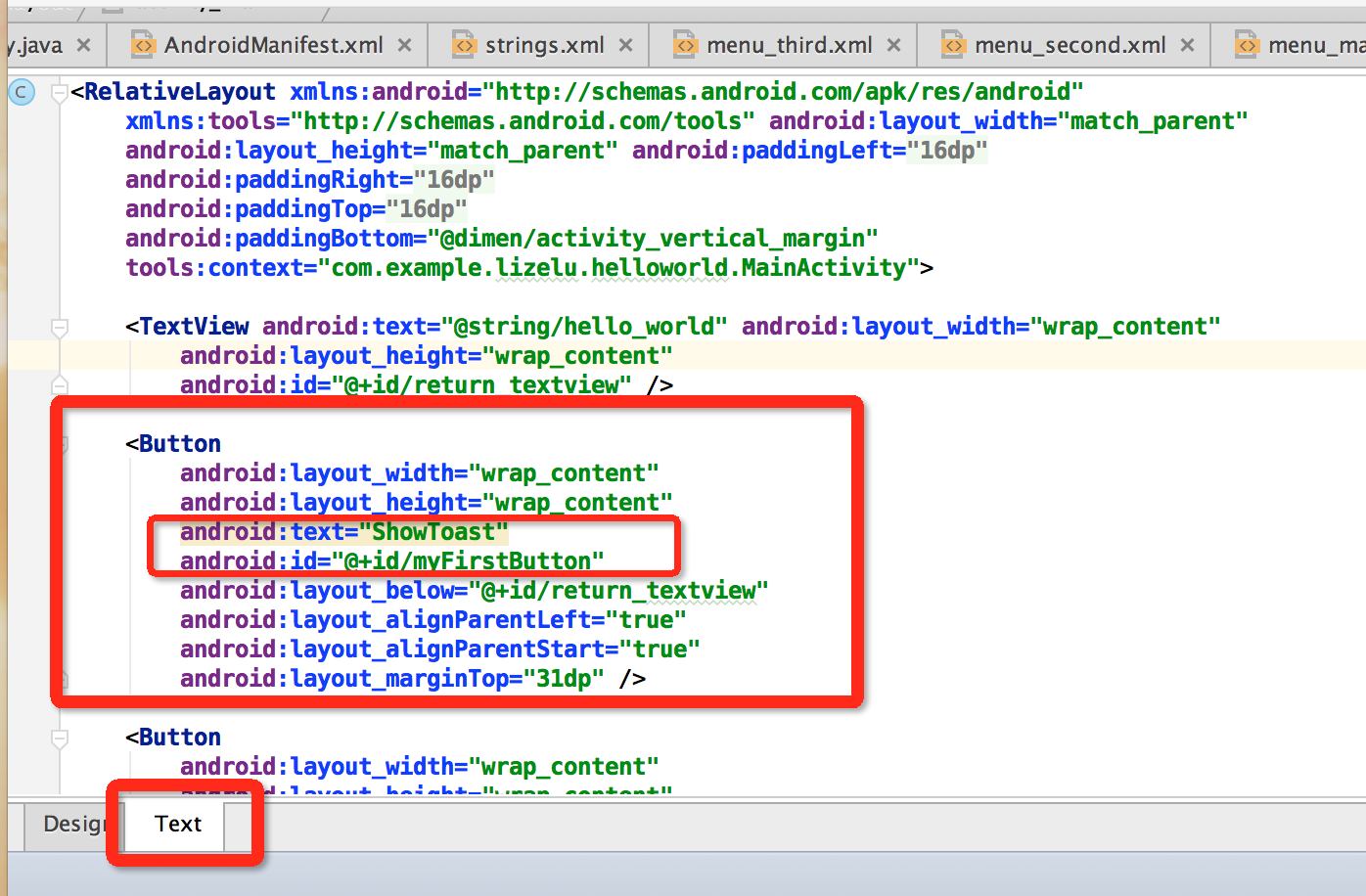Screen dimensions: 1366x896
Task: Switch to the menu_second.xml tab
Action: (1070, 45)
